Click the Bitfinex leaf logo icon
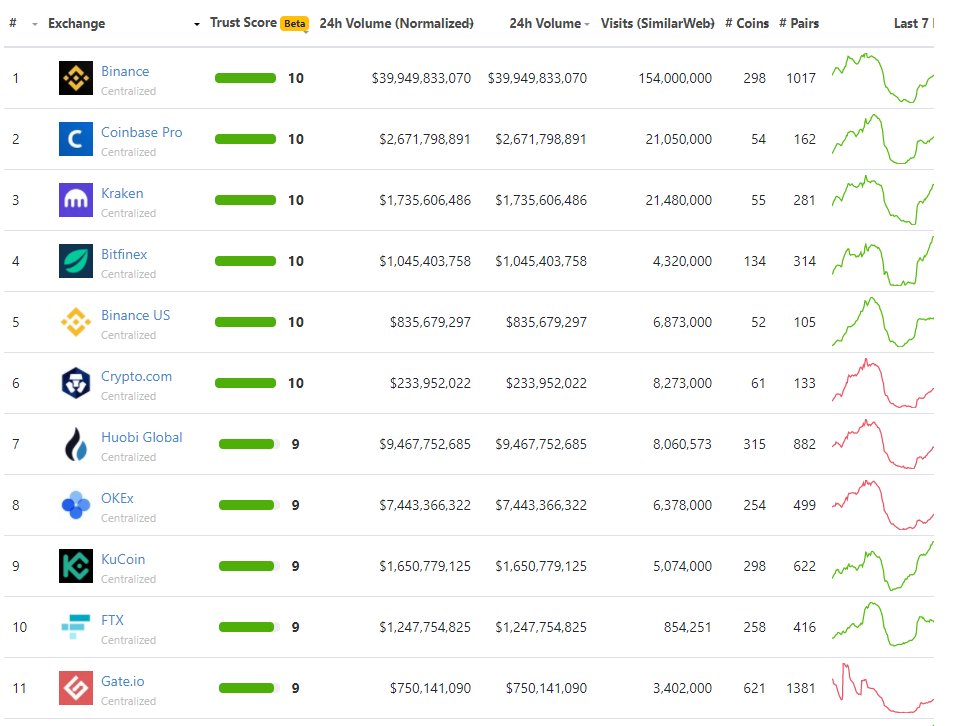 click(76, 261)
